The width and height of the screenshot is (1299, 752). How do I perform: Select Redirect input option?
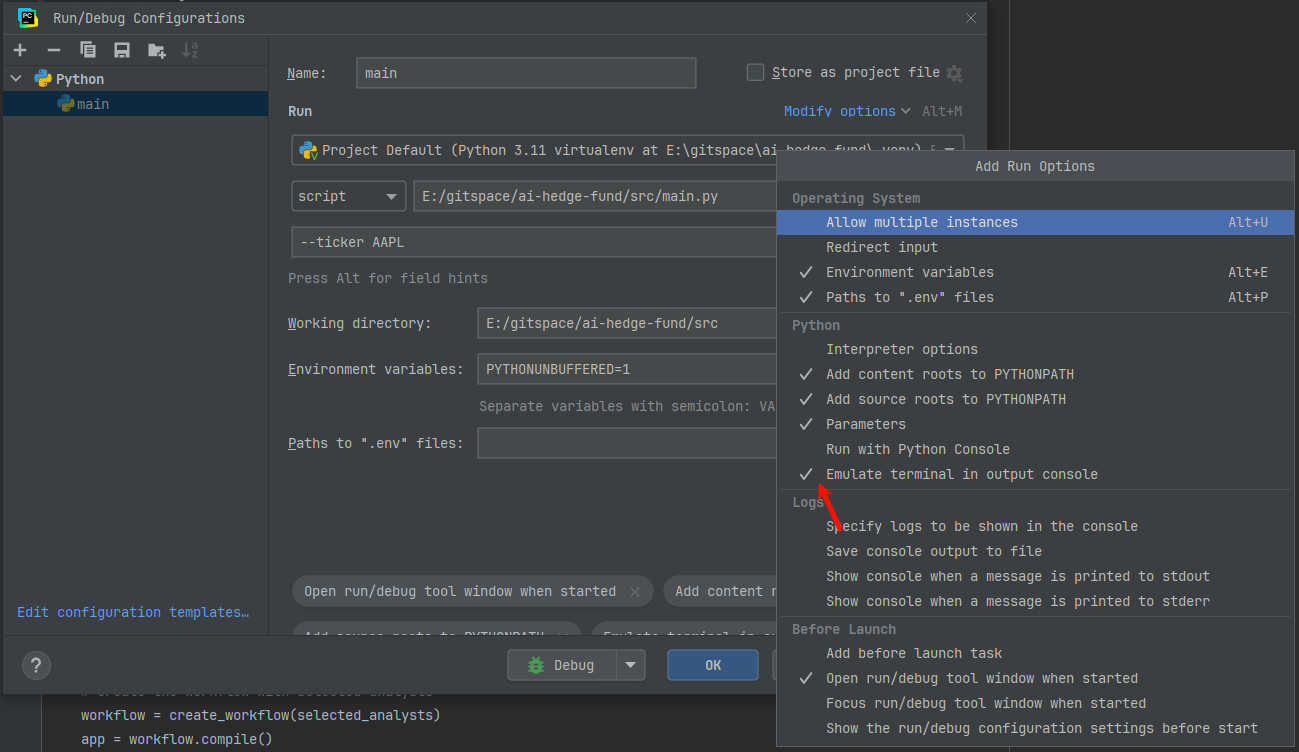point(1035,247)
